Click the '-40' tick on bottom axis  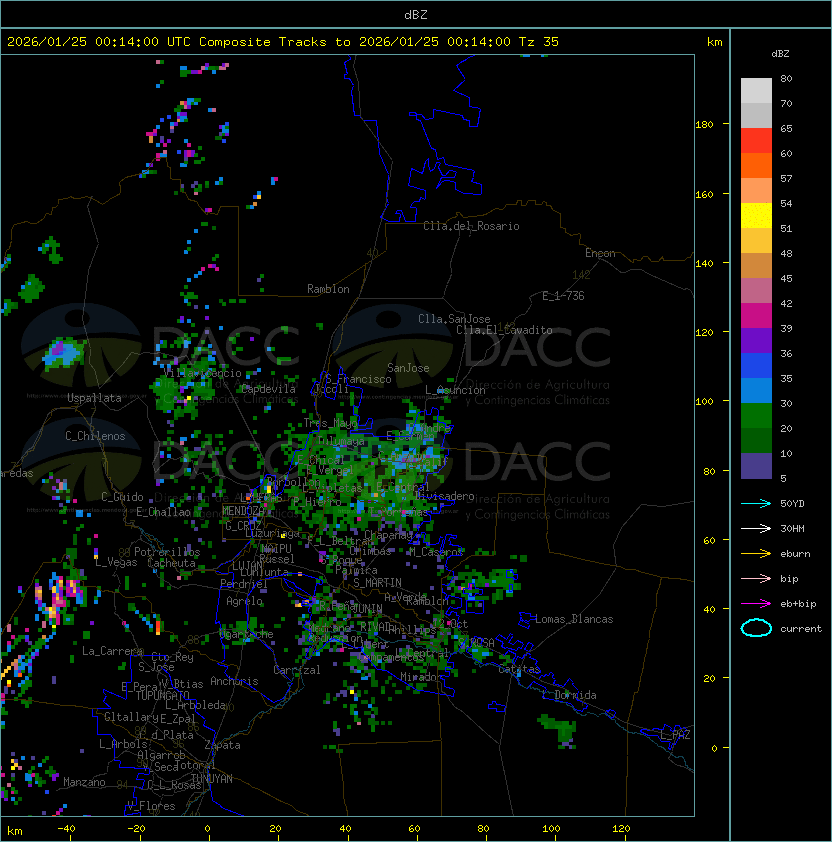[x=66, y=829]
